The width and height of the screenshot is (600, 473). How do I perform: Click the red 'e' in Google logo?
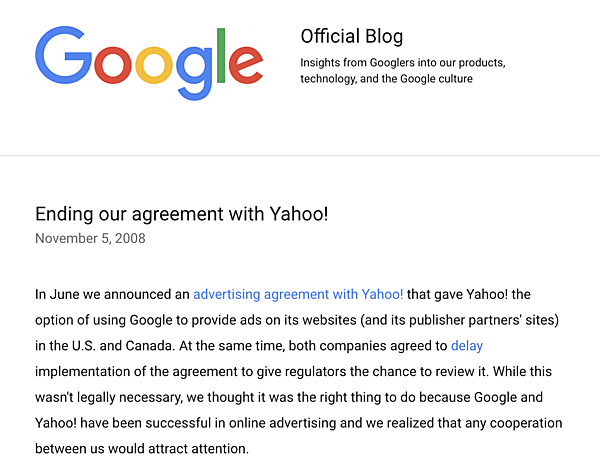pos(245,65)
